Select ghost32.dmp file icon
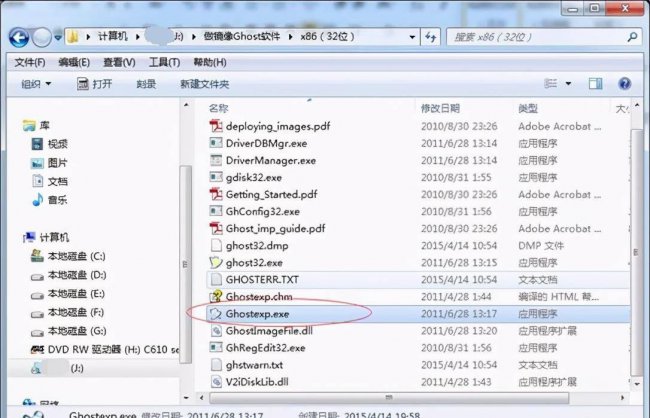This screenshot has height=418, width=650. pos(216,245)
